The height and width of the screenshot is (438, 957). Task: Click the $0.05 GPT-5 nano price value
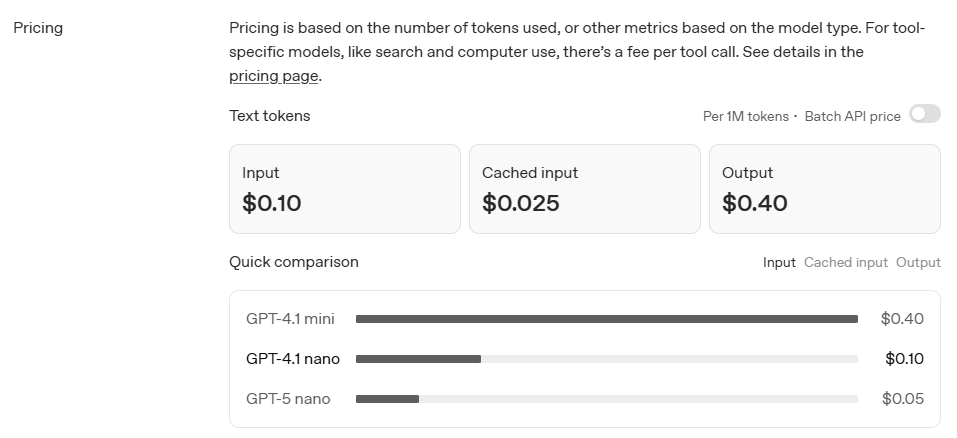[902, 399]
